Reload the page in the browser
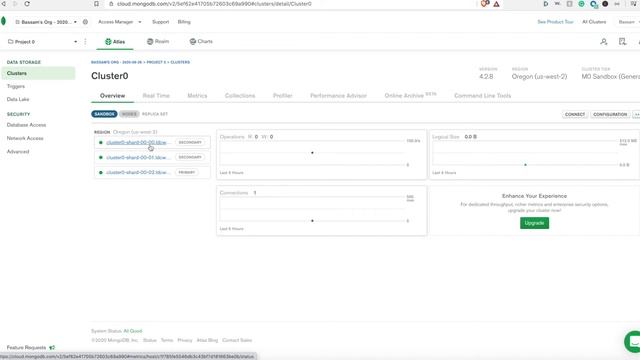The height and width of the screenshot is (360, 640). tap(27, 4)
